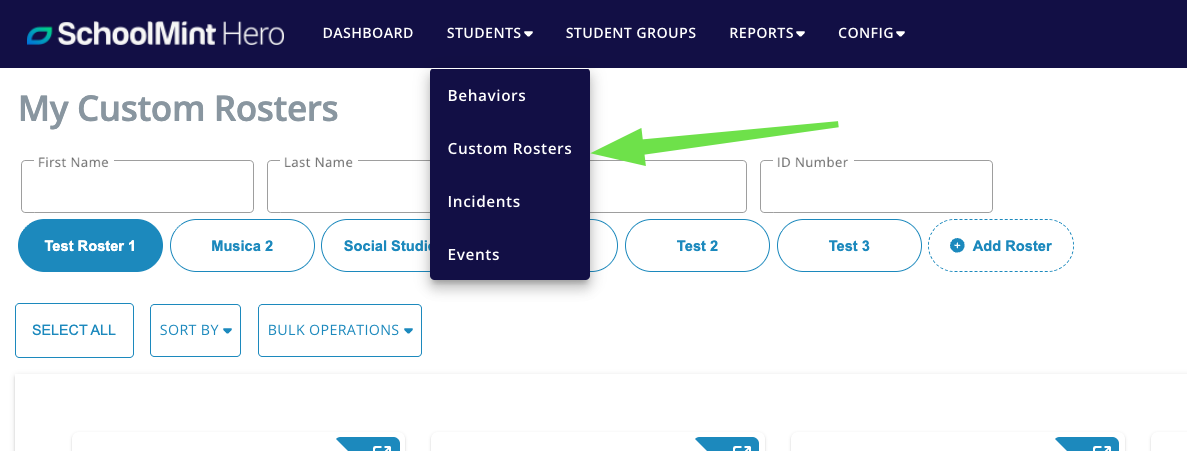Viewport: 1187px width, 451px height.
Task: Expand the BULK OPERATIONS dropdown
Action: pos(340,330)
